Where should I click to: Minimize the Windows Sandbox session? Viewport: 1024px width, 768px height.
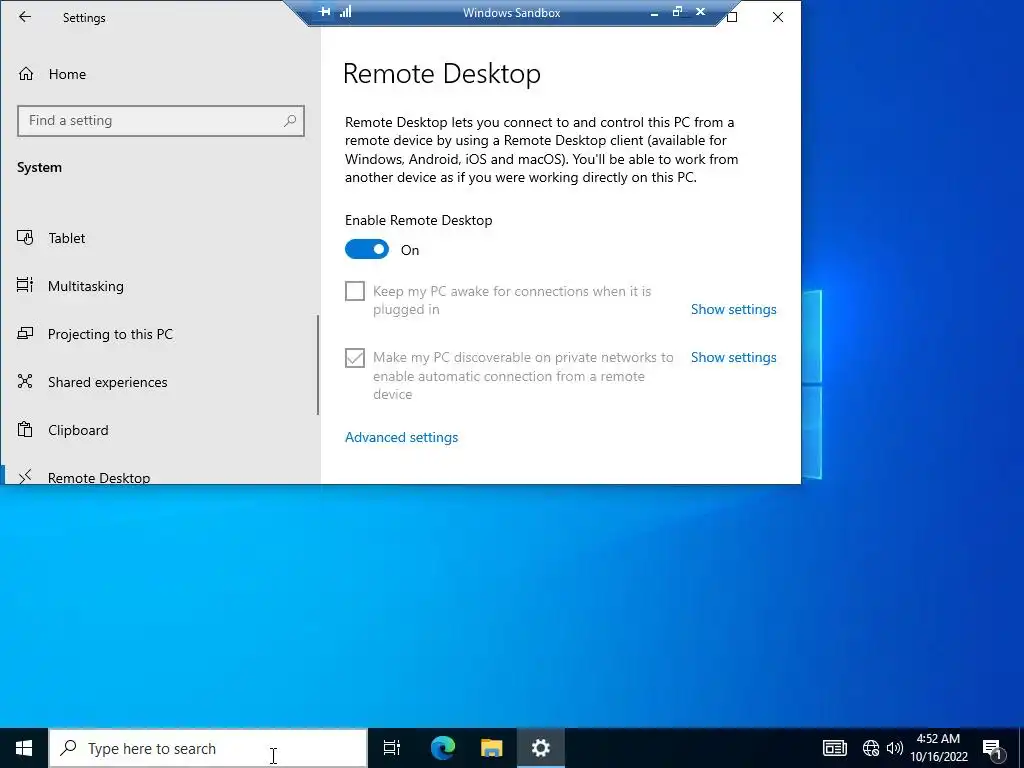pos(654,12)
